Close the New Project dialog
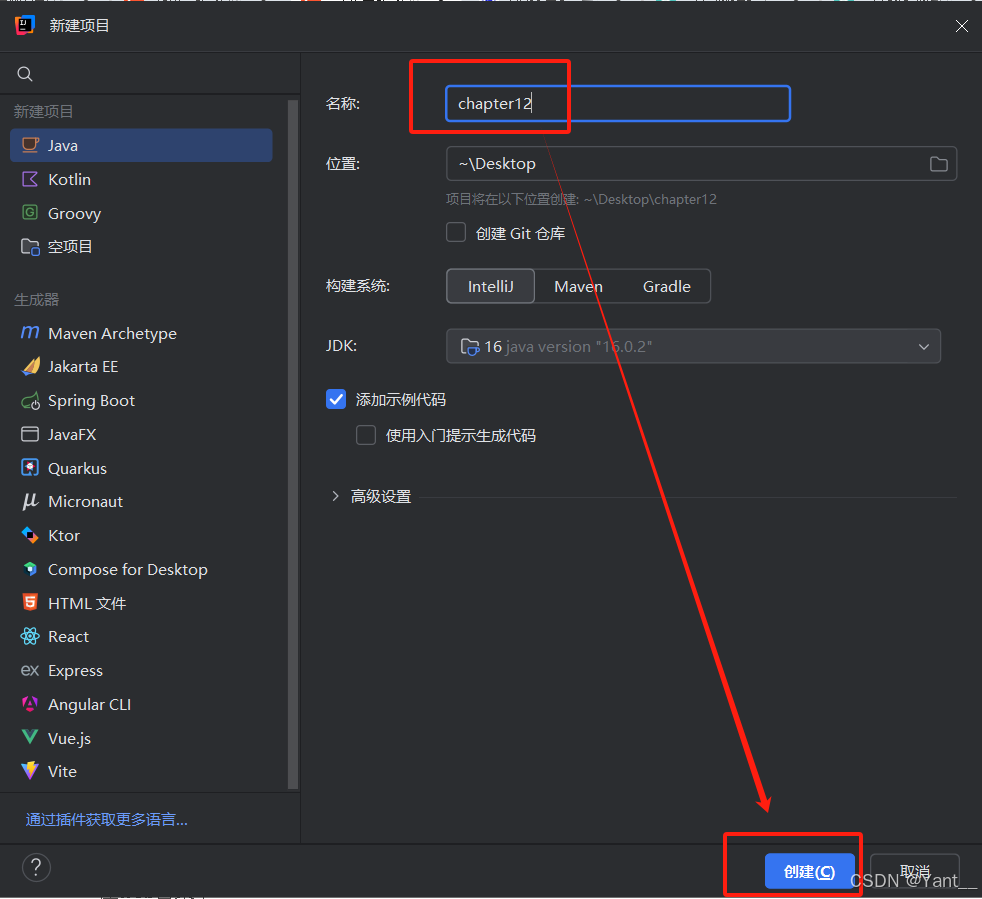Image resolution: width=982 pixels, height=899 pixels. pyautogui.click(x=962, y=26)
